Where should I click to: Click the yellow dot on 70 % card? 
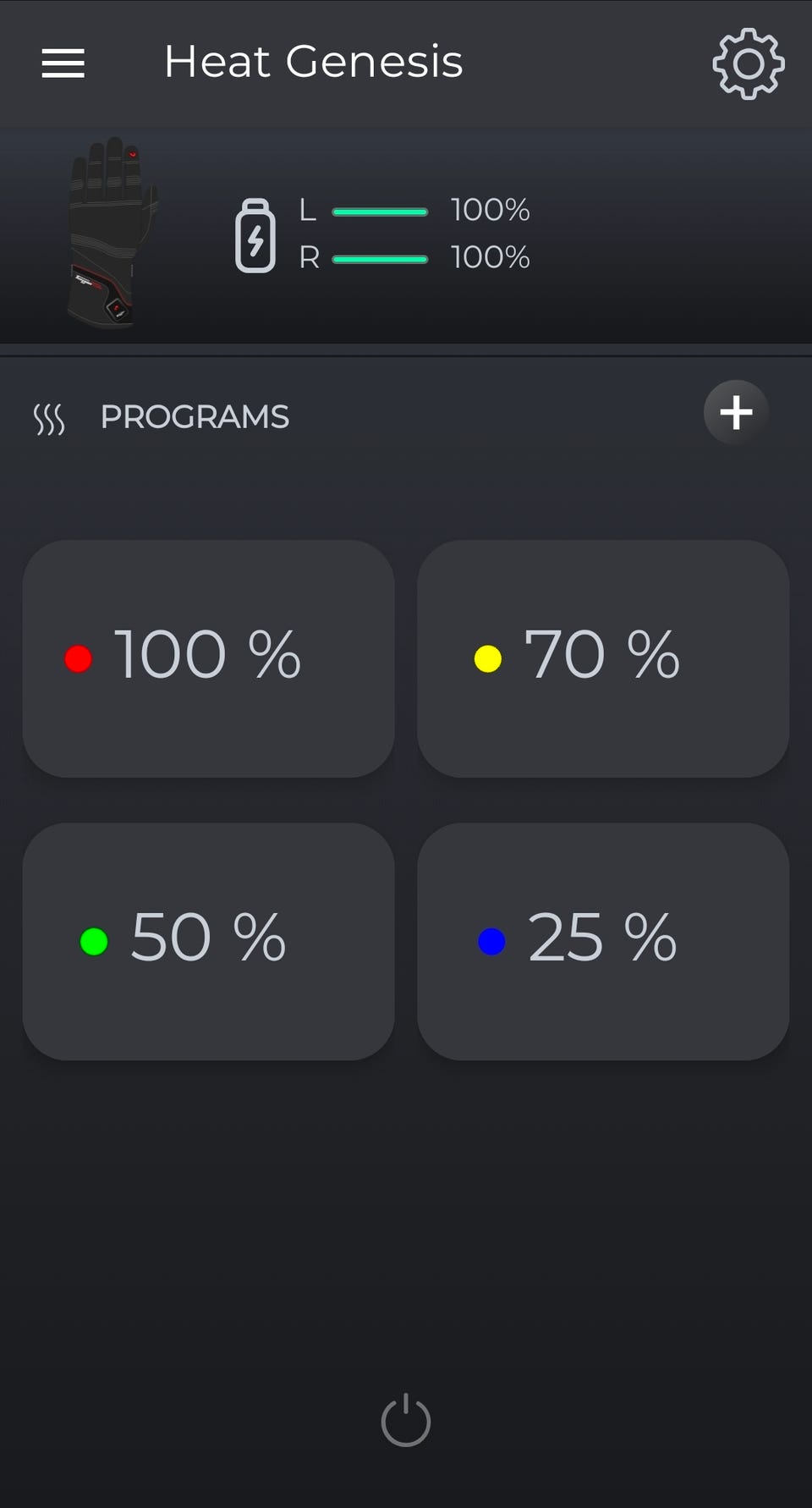click(488, 658)
